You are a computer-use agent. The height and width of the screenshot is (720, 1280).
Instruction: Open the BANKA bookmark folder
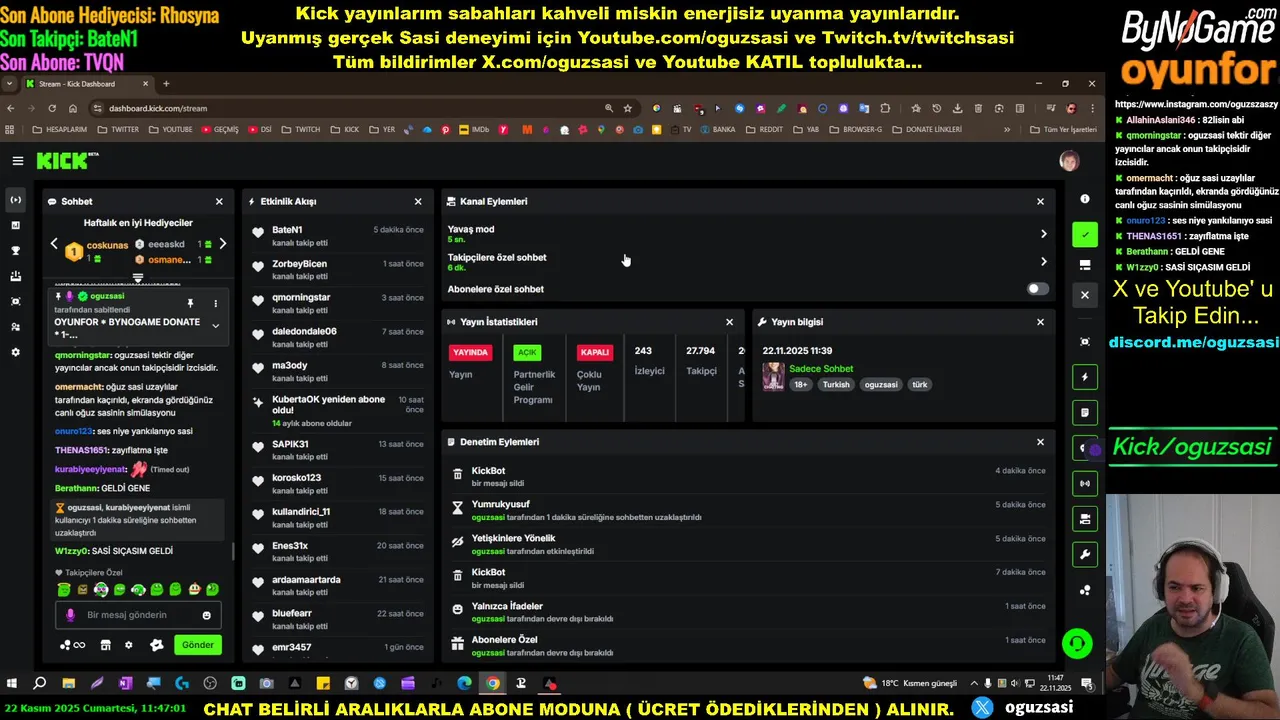click(716, 129)
